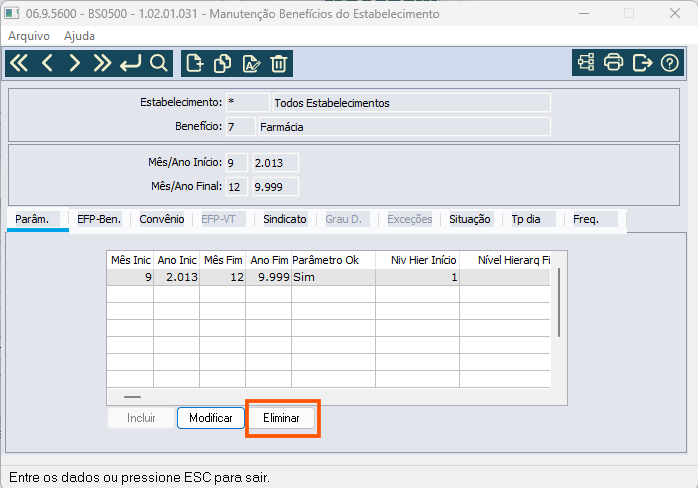Screen dimensions: 698x488
Task: Open the Ajuda menu
Action: pos(79,36)
